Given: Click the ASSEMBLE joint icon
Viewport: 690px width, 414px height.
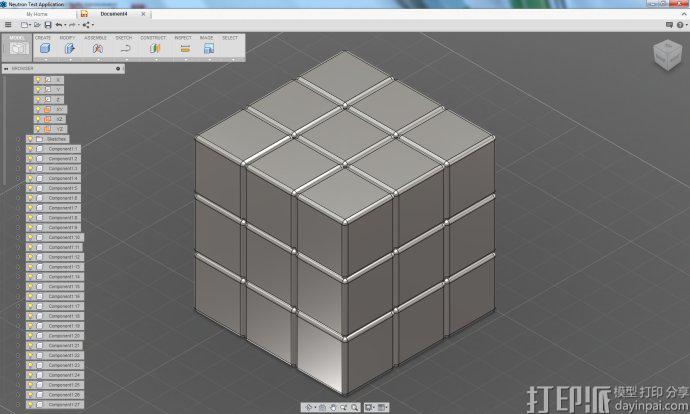Looking at the screenshot, I should point(98,48).
